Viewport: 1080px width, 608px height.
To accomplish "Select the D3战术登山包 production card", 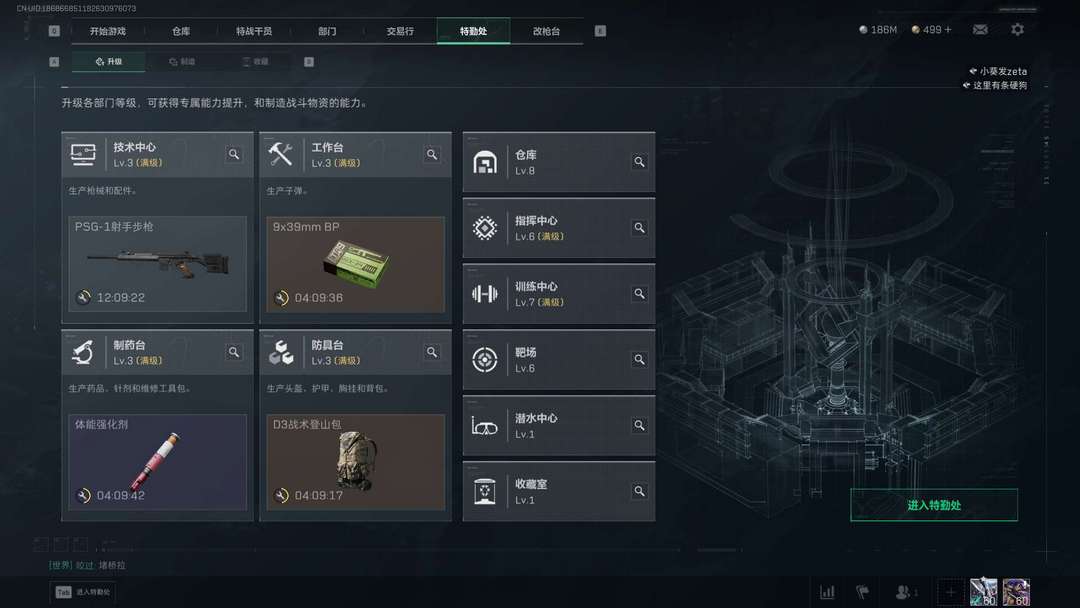I will coord(355,462).
